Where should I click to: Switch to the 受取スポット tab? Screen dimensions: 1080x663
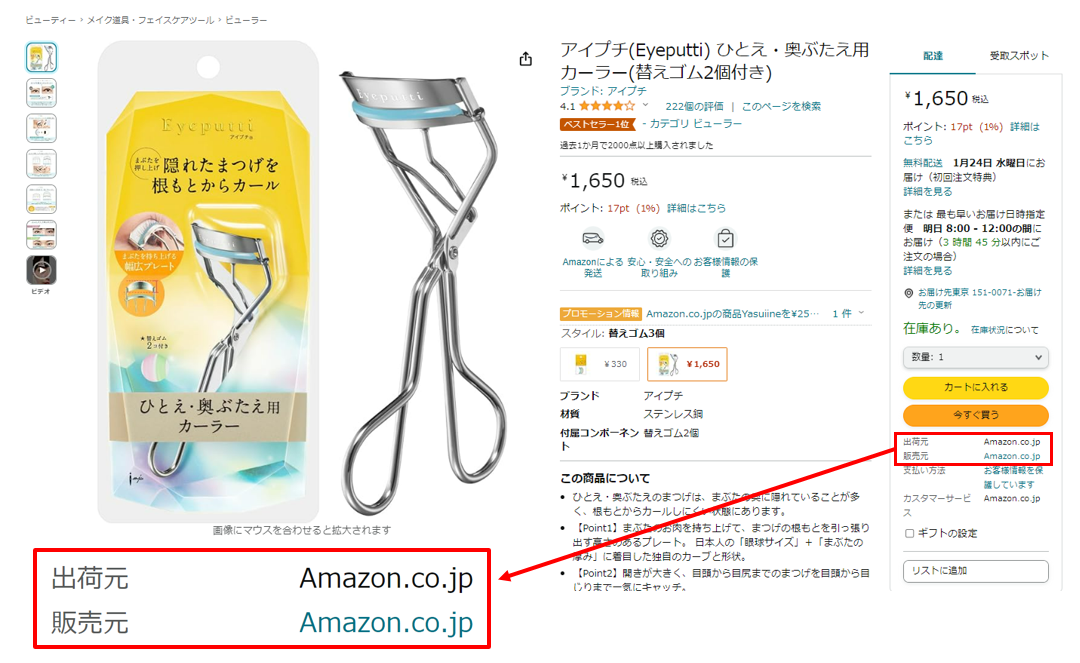pos(1019,56)
